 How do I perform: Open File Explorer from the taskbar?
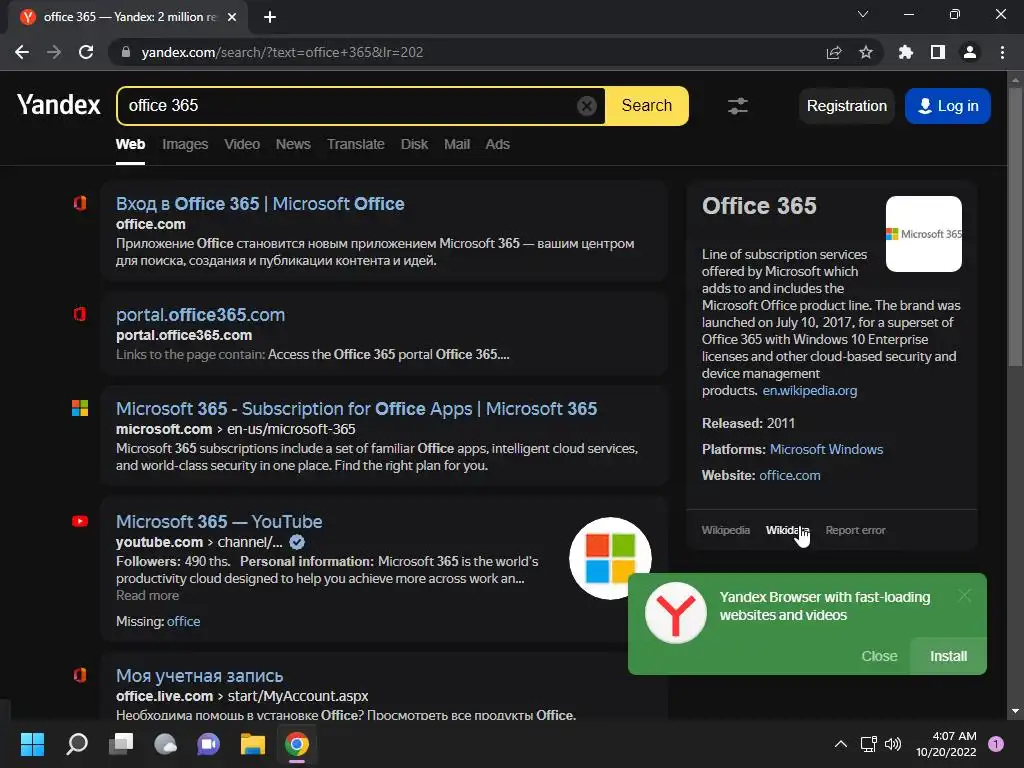tap(253, 744)
